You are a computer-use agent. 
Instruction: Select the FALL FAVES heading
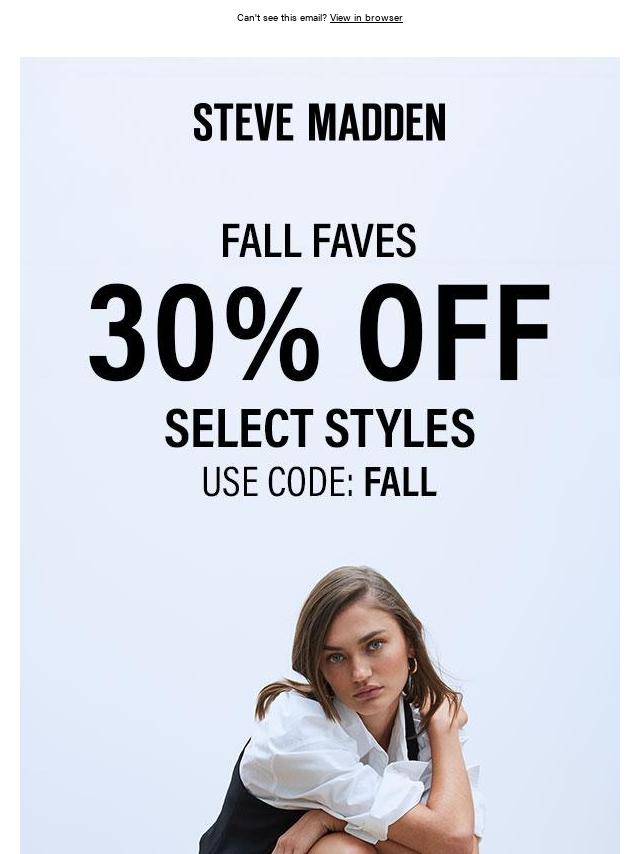319,241
